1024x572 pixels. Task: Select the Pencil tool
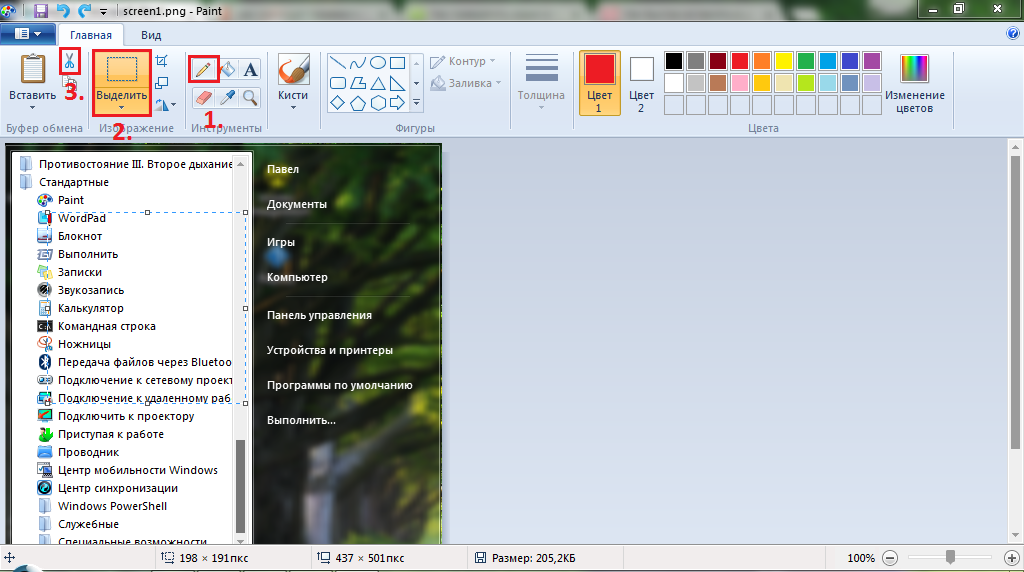click(x=204, y=69)
